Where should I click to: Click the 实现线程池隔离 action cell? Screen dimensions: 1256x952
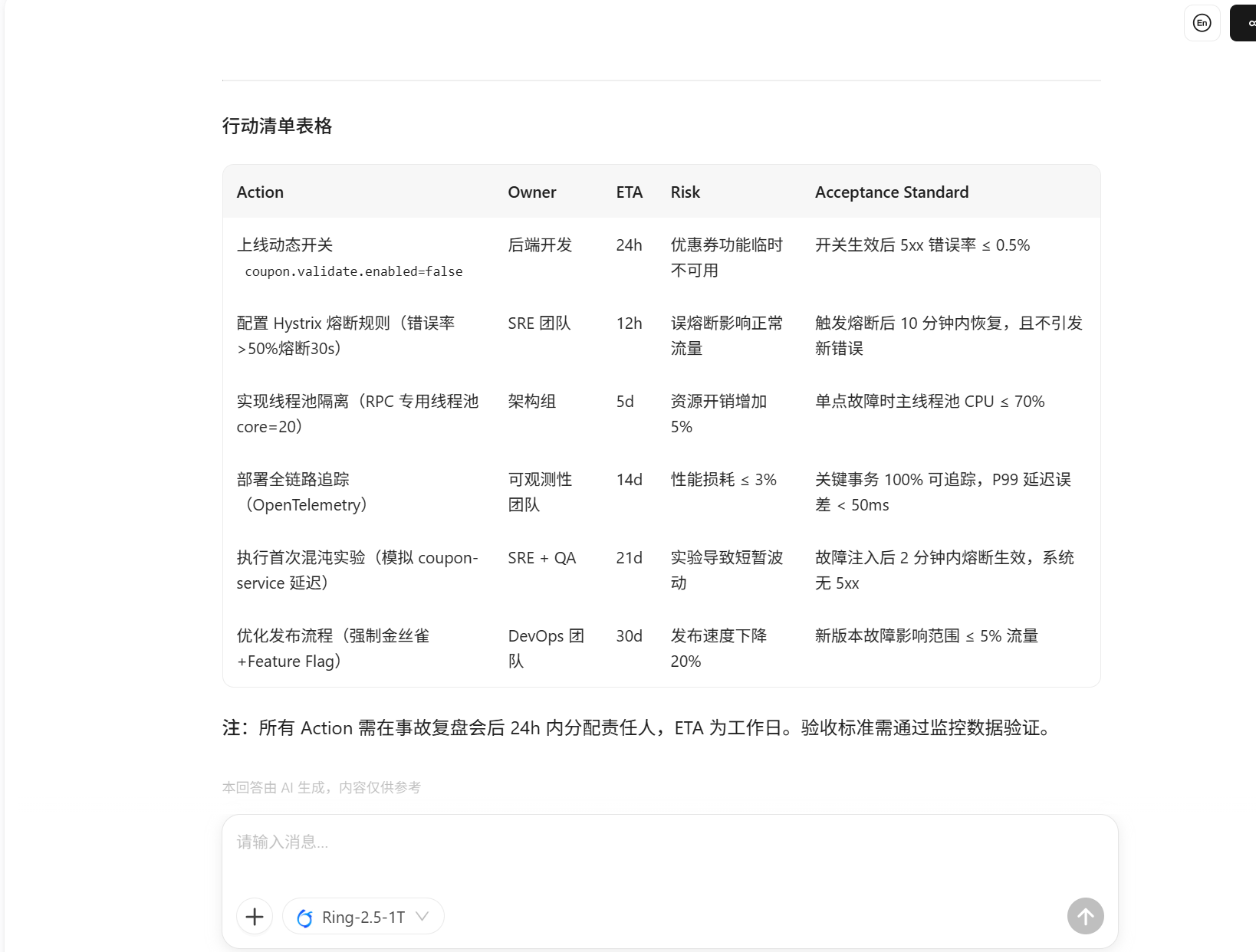click(x=357, y=414)
